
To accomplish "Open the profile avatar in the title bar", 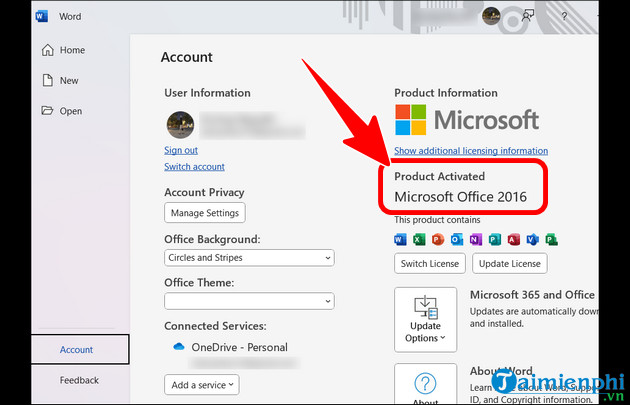I will 491,16.
